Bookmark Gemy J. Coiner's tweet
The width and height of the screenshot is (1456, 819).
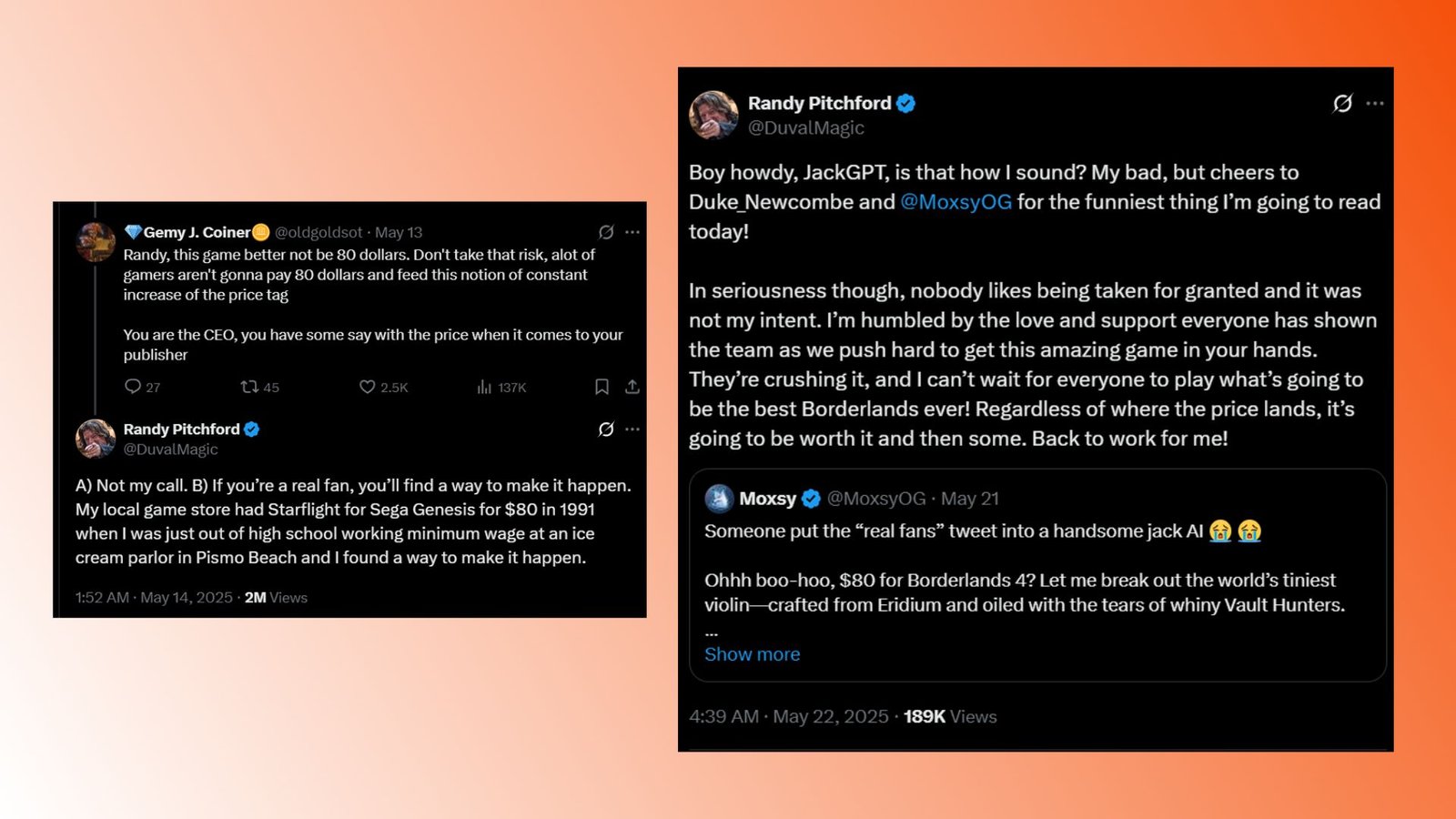point(602,387)
